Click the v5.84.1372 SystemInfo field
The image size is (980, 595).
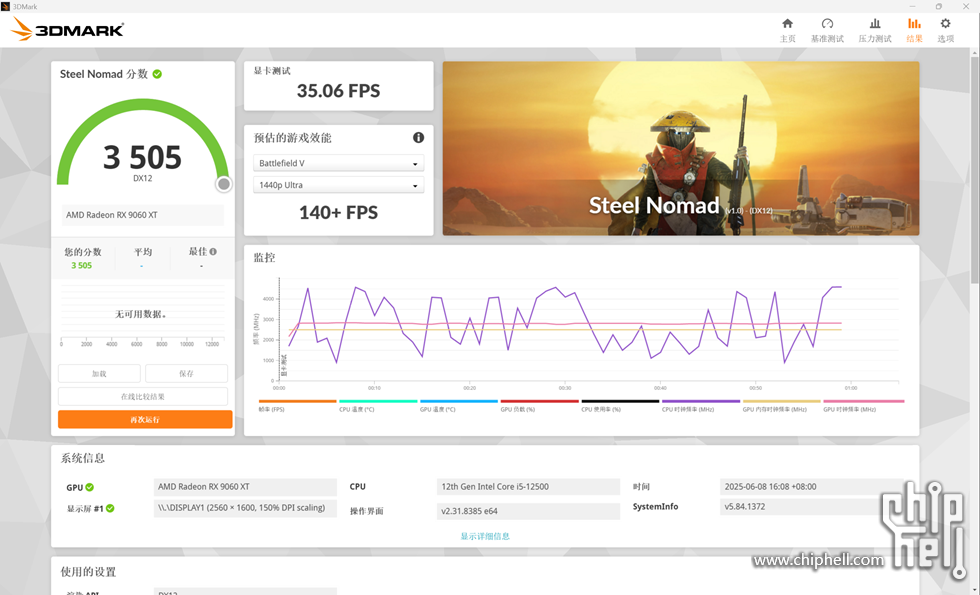[x=811, y=507]
